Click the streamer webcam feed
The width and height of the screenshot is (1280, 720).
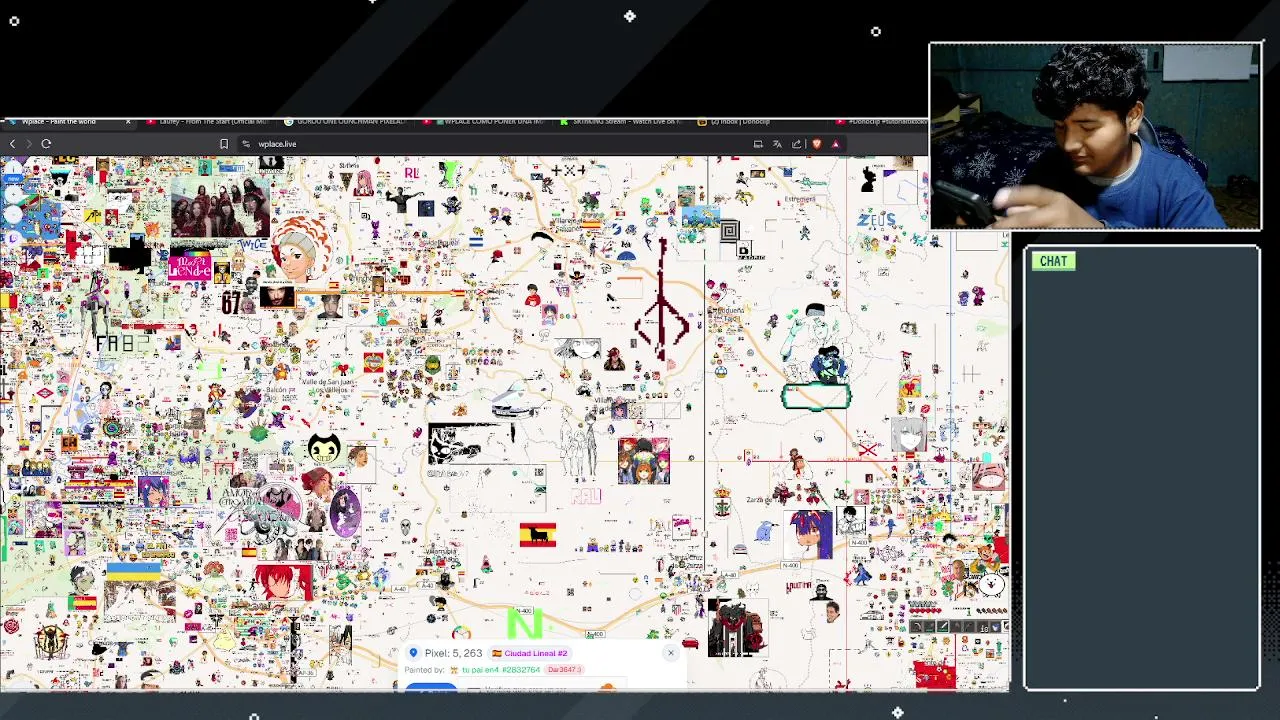pos(1095,136)
